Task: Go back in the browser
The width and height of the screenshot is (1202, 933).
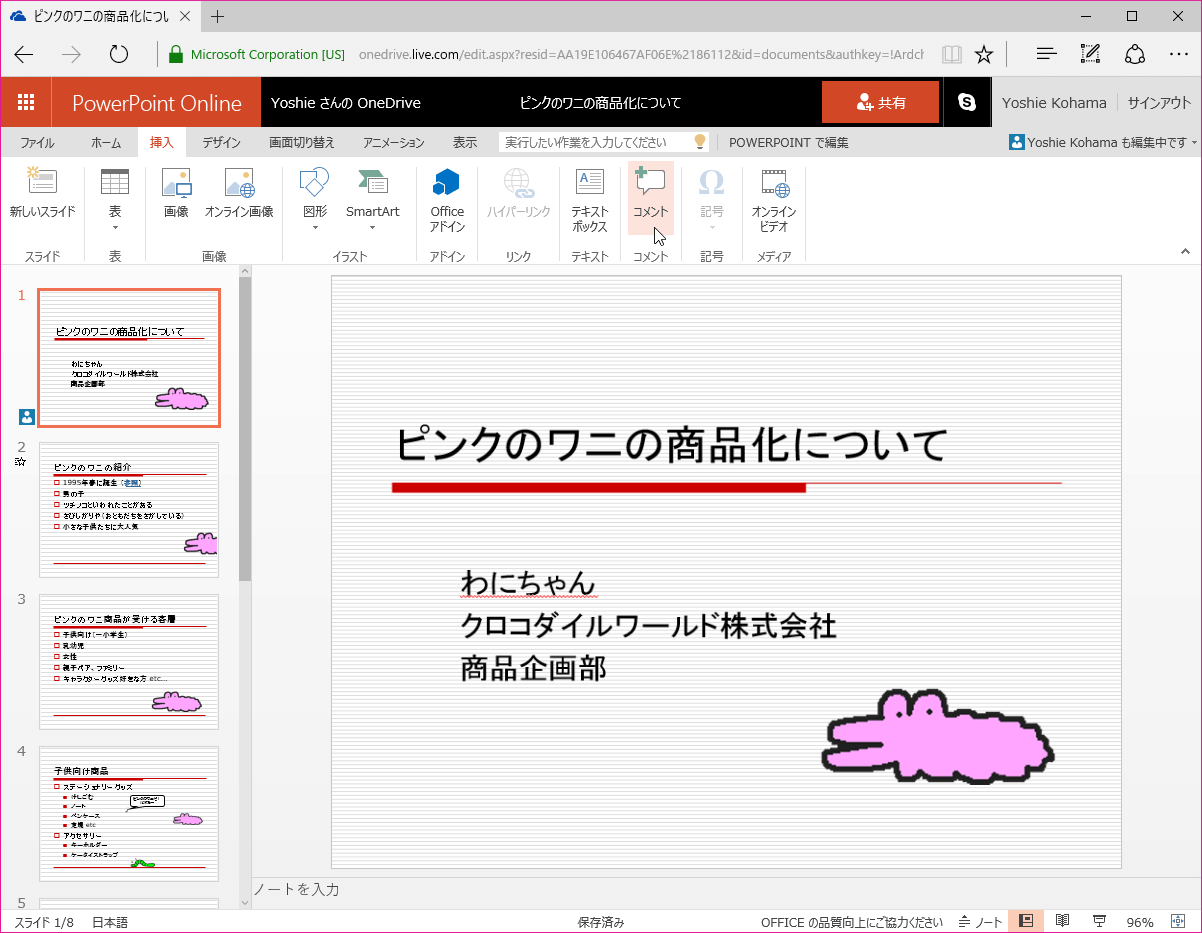Action: pyautogui.click(x=24, y=54)
